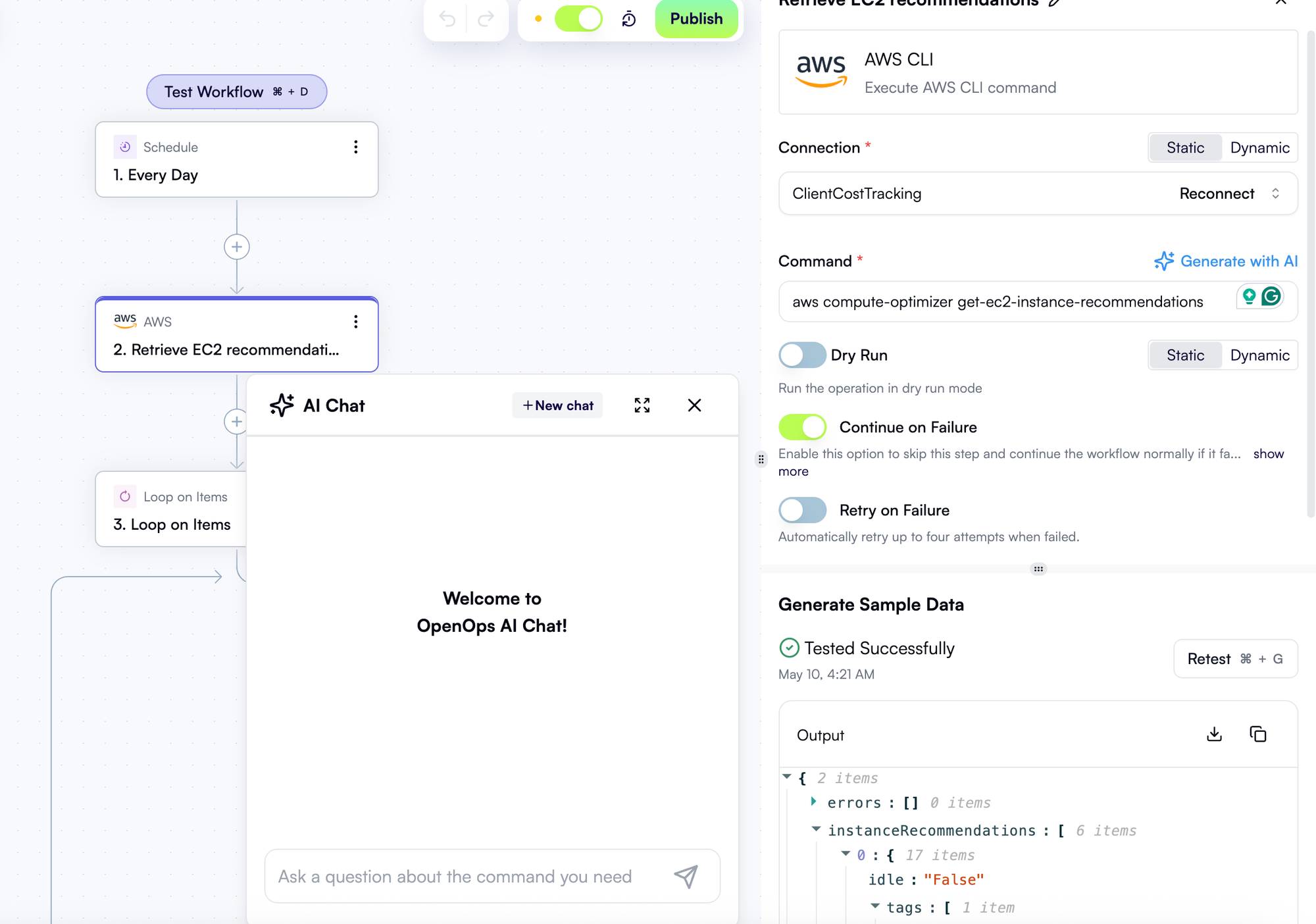Set Dry Run mode to Static
Viewport: 1316px width, 924px height.
1185,355
